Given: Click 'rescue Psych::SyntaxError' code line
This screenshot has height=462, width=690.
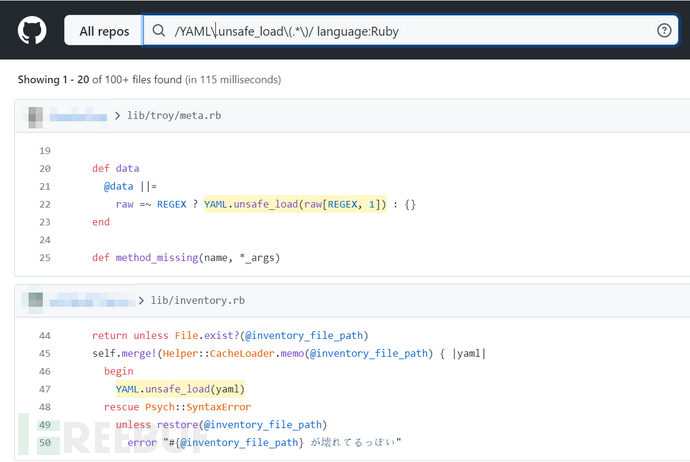Looking at the screenshot, I should [x=177, y=407].
